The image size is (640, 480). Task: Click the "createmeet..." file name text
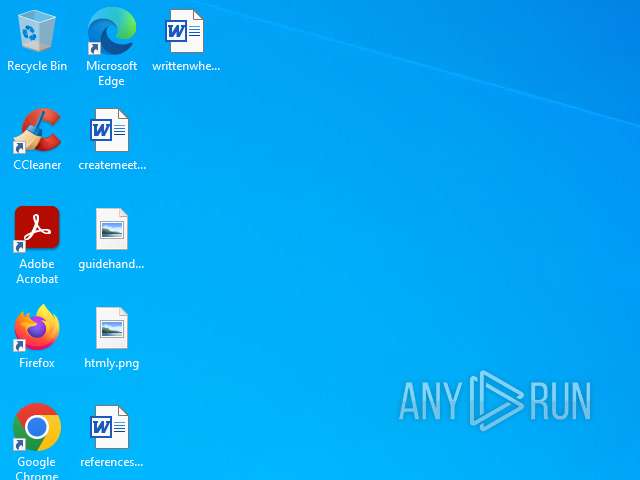click(112, 165)
